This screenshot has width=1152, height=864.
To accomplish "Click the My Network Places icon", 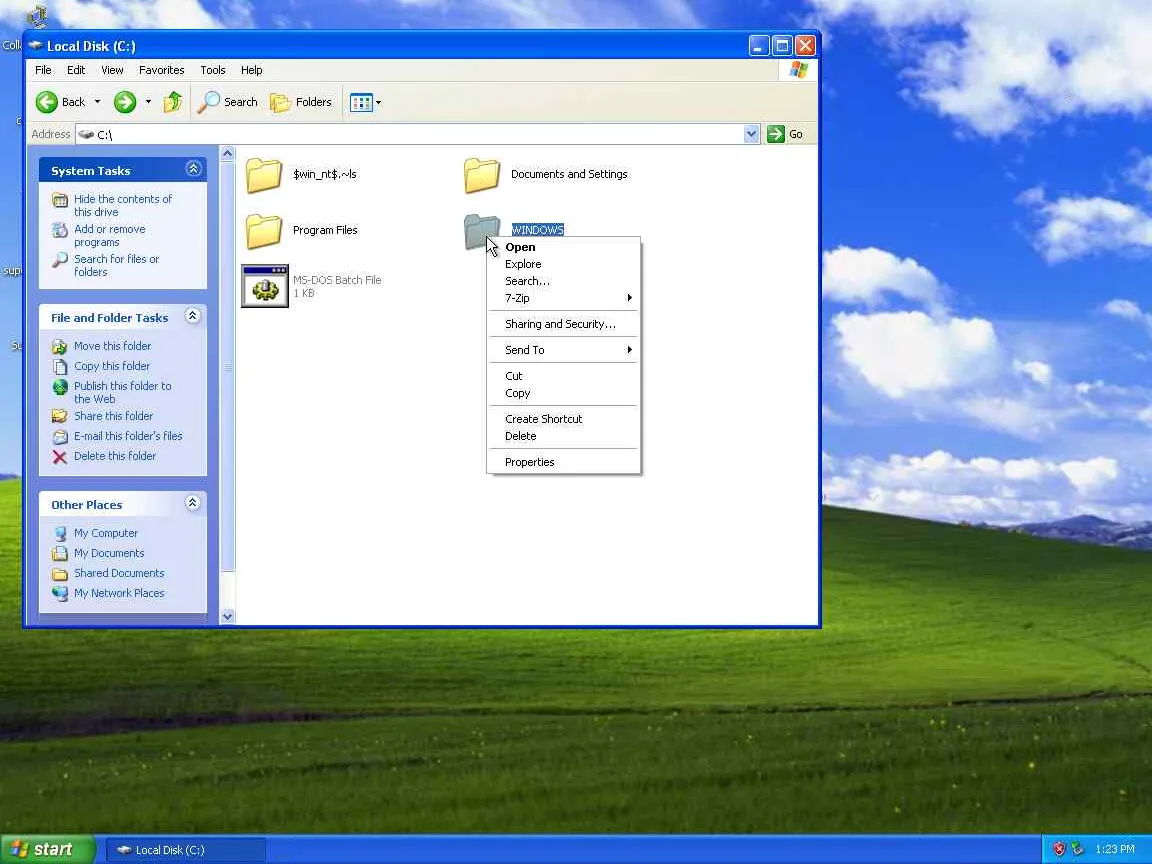I will pos(60,593).
